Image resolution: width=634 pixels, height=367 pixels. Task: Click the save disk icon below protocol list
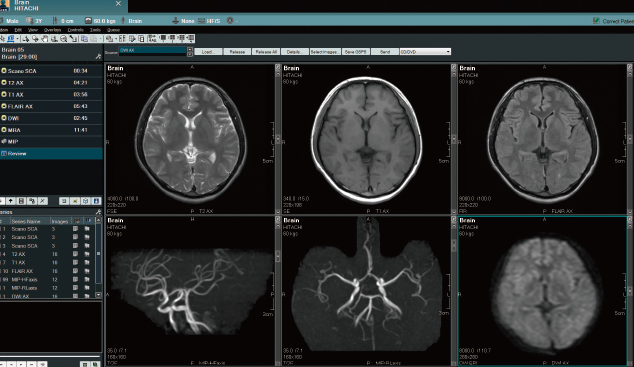(x=21, y=201)
